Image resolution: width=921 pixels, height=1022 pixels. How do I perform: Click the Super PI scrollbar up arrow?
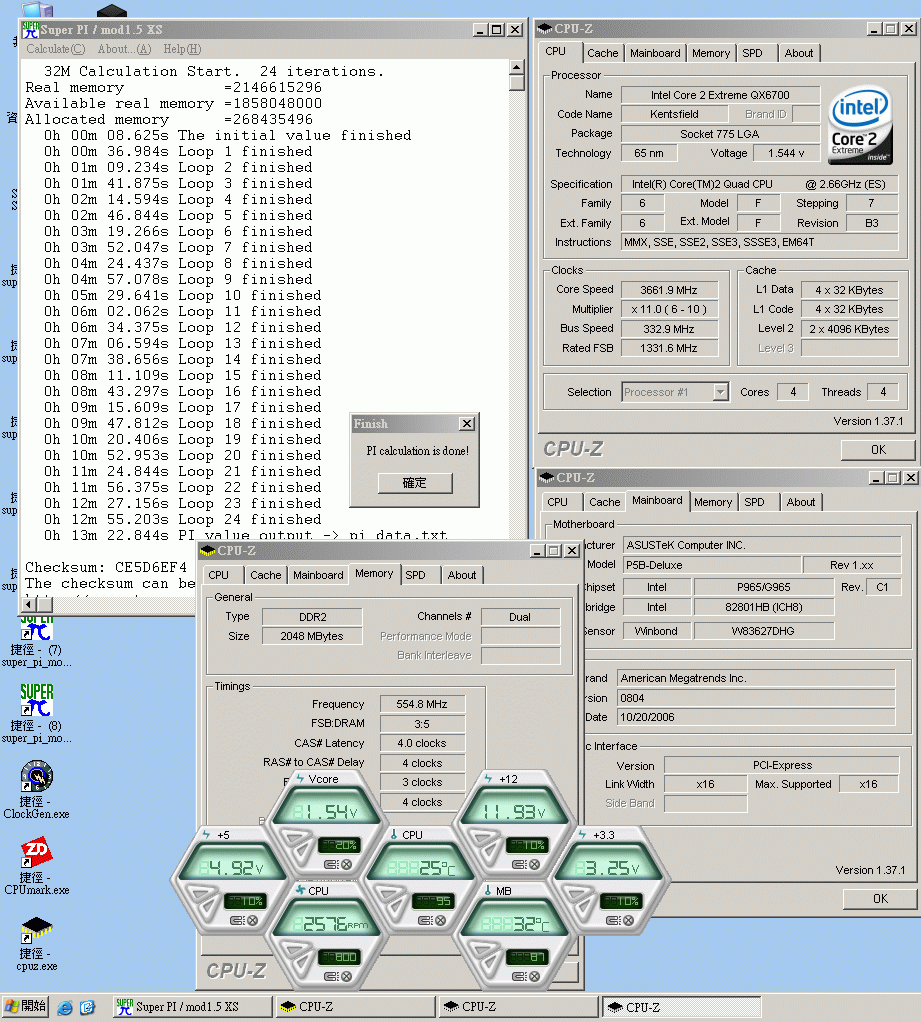point(516,67)
